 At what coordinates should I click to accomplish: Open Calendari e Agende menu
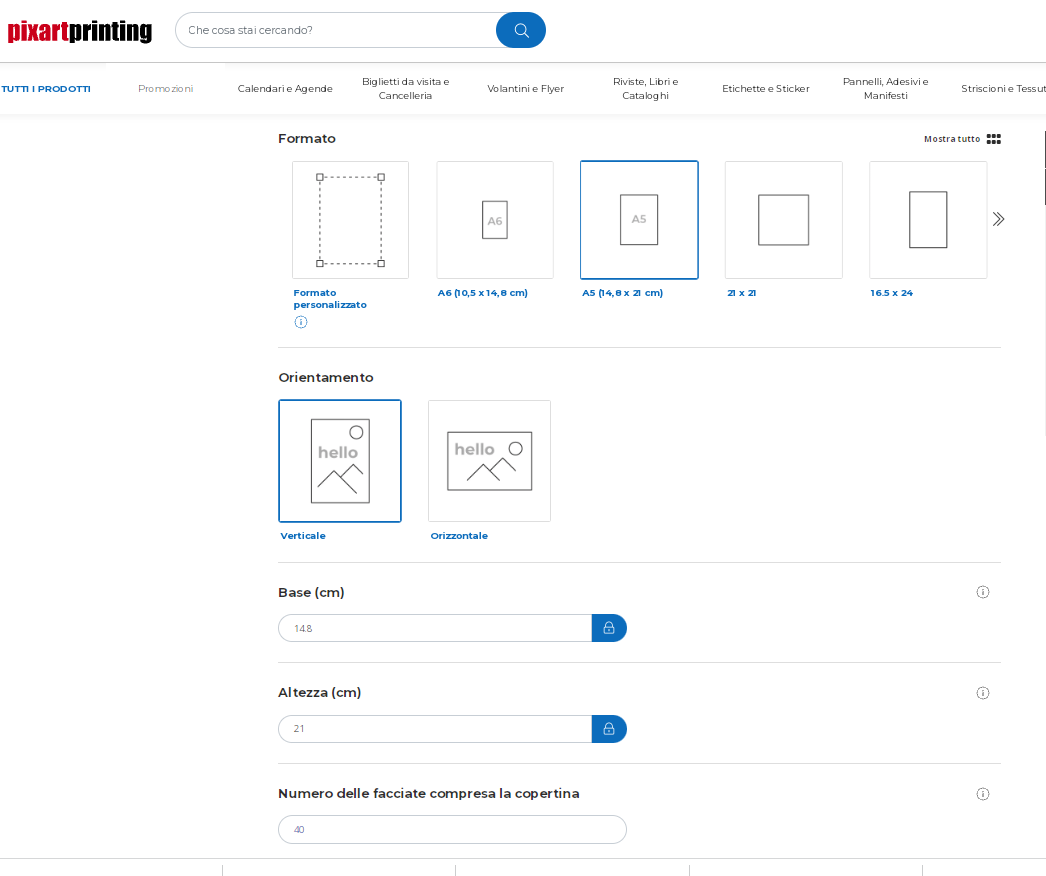coord(285,89)
